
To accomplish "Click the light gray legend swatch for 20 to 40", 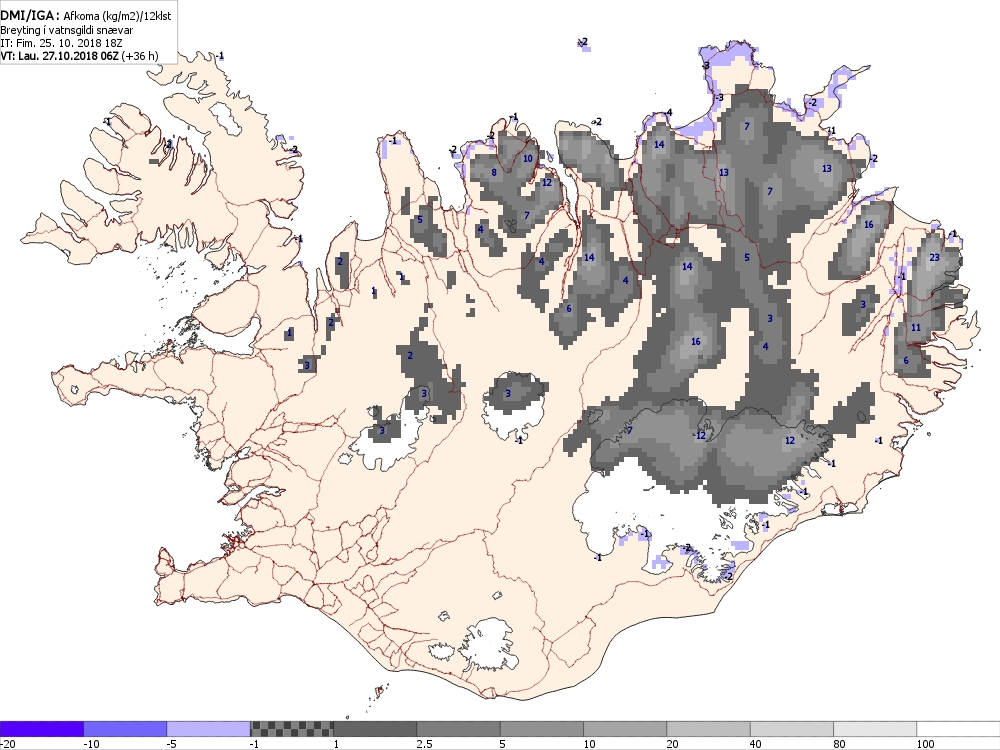I will click(x=709, y=729).
